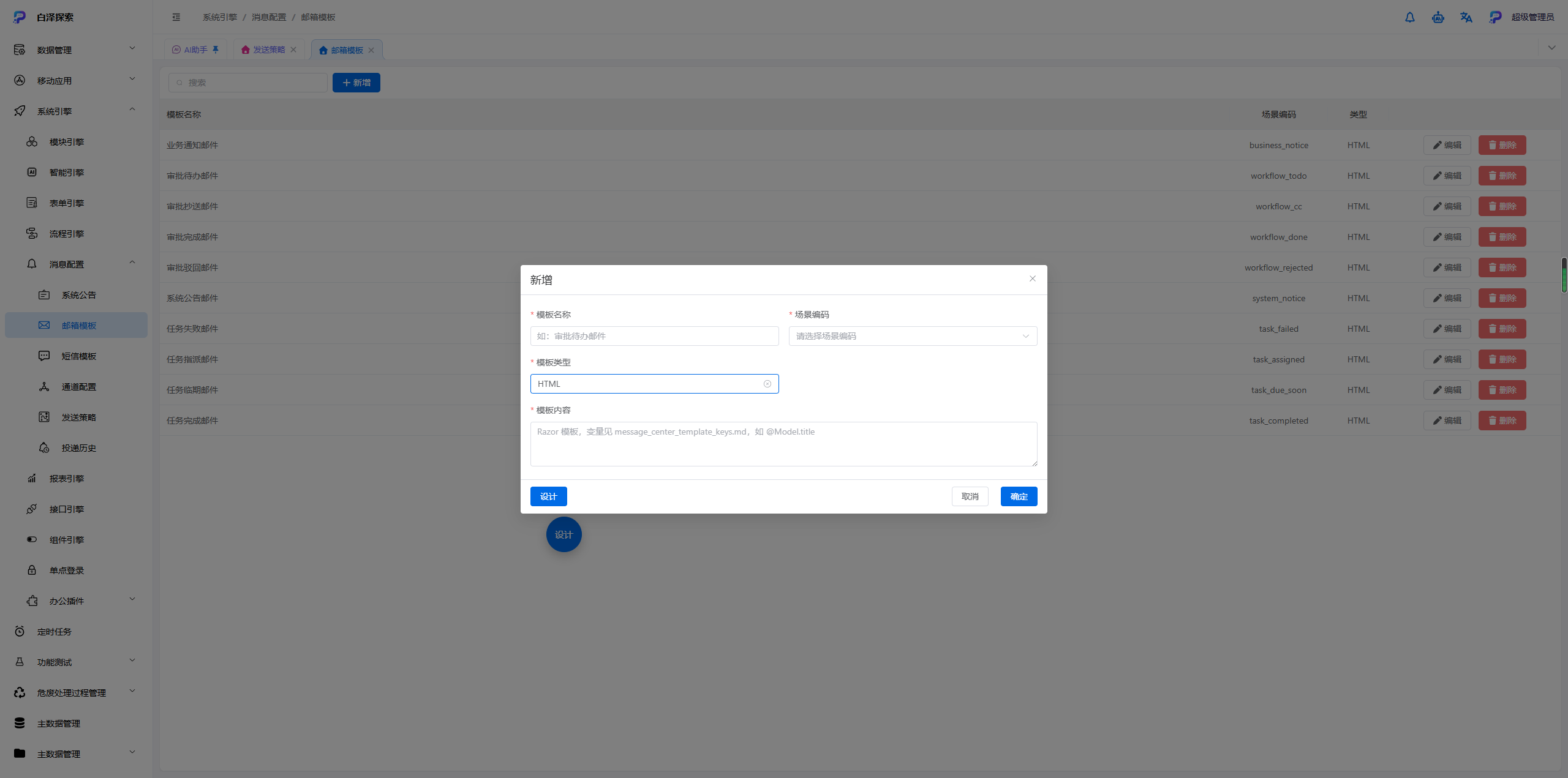Clear the HTML template type selection
Image resolution: width=1568 pixels, height=778 pixels.
click(x=767, y=384)
